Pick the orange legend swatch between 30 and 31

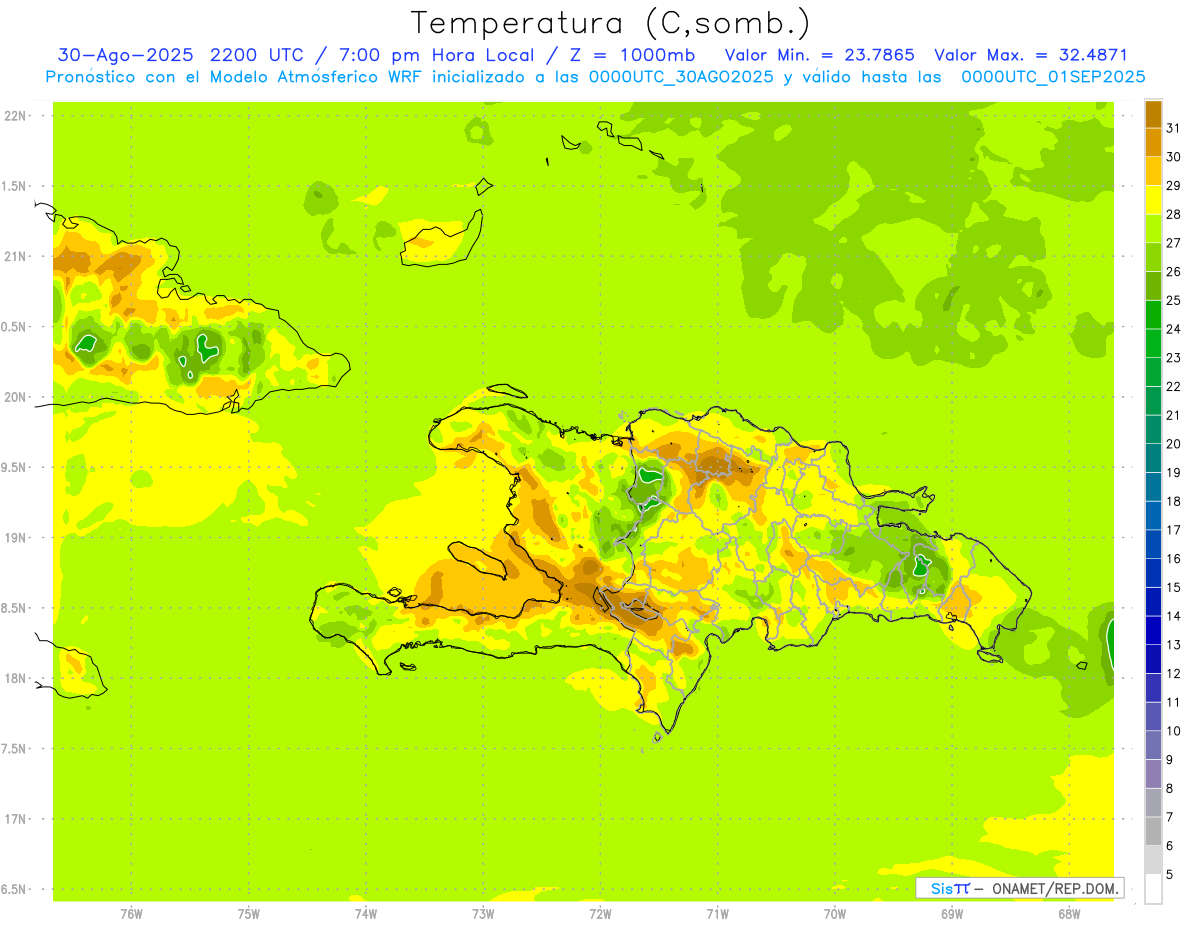[x=1153, y=142]
